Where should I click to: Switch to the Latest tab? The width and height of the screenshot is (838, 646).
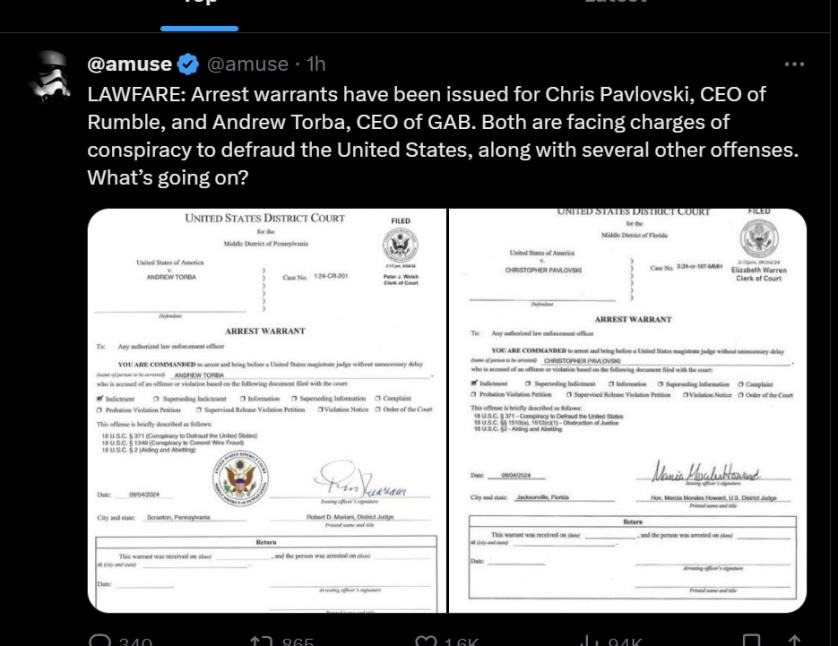click(615, 2)
